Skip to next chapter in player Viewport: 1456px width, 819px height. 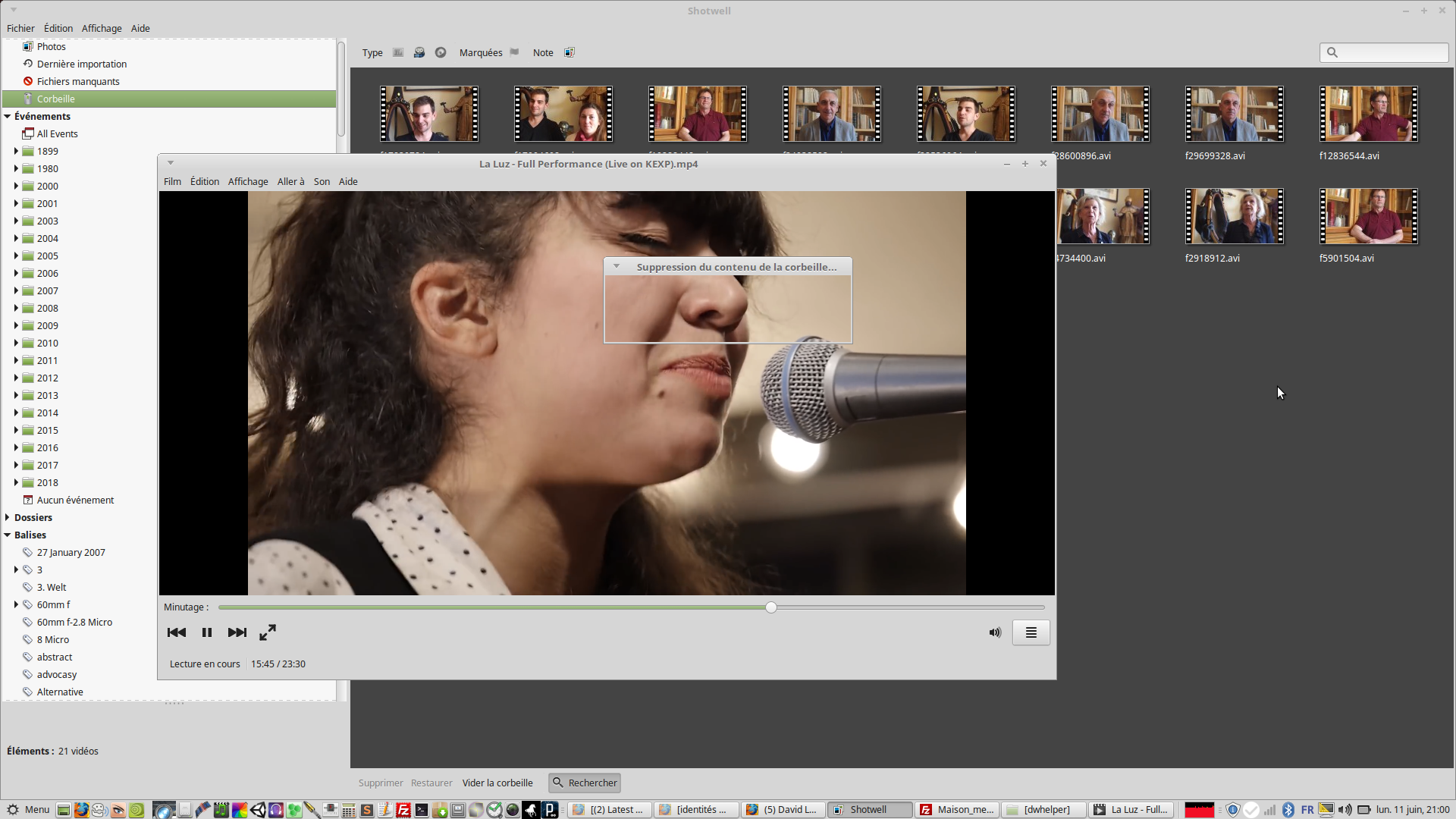(237, 632)
